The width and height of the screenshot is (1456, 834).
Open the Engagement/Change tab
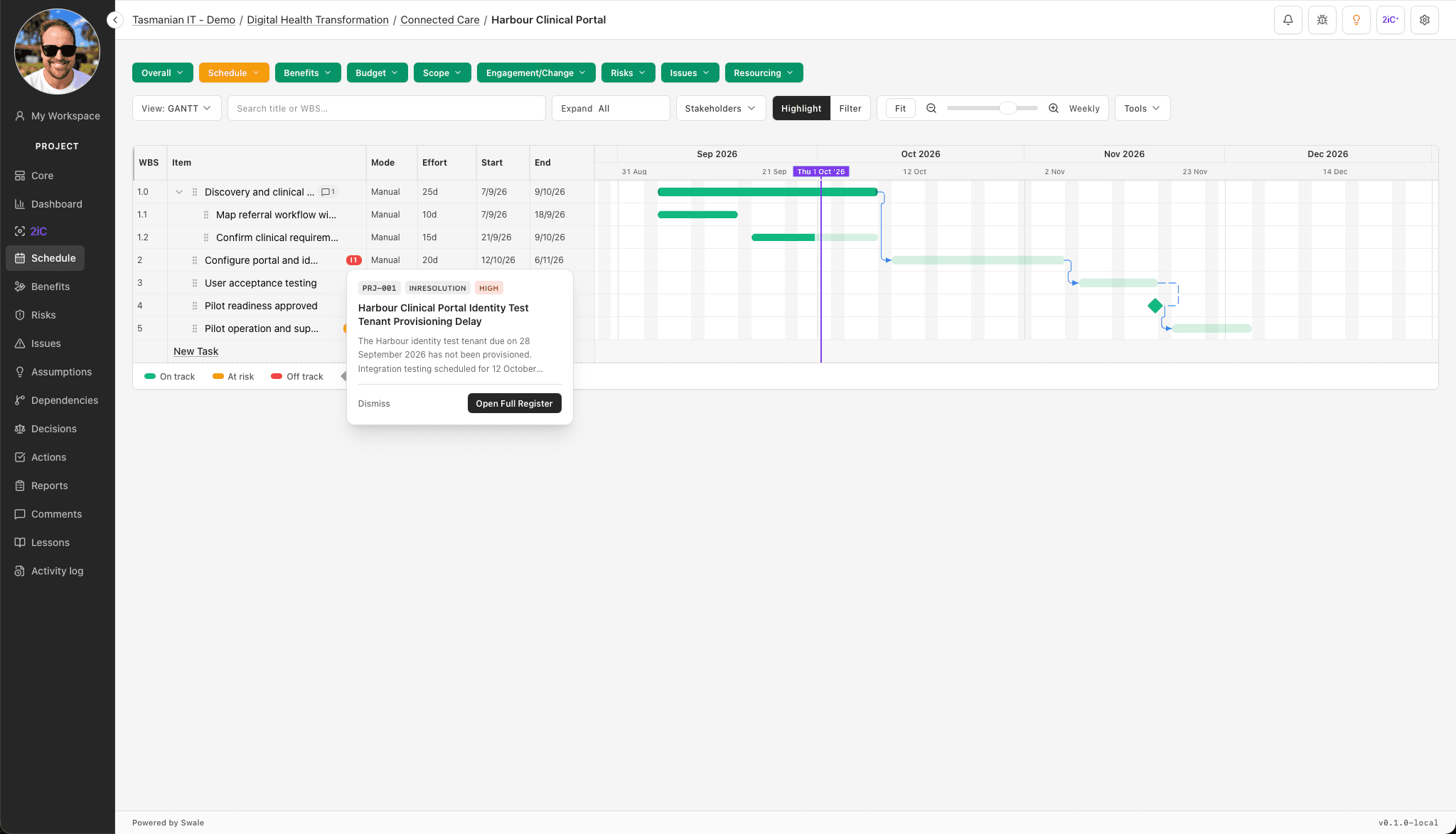coord(536,73)
